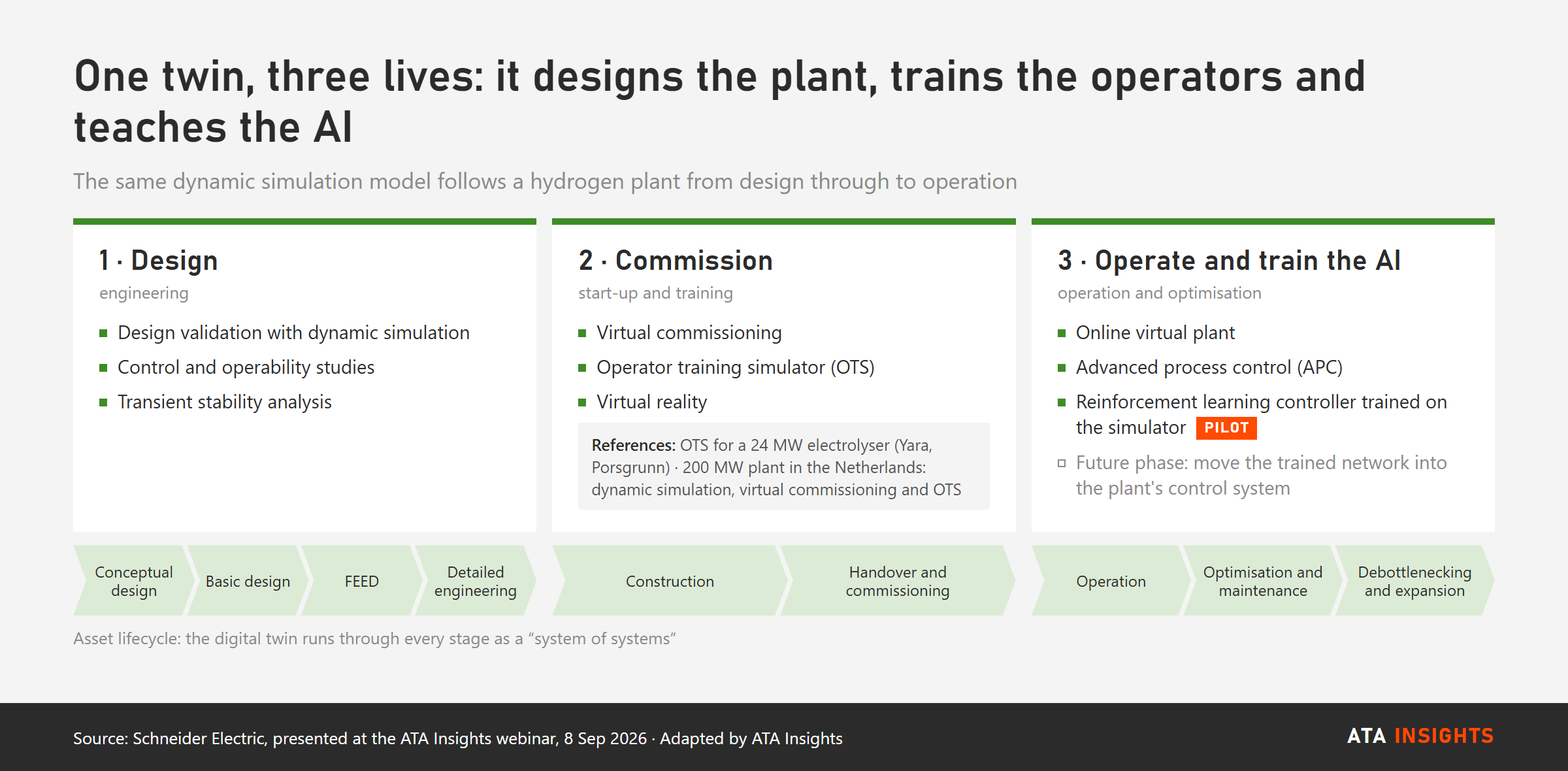The height and width of the screenshot is (771, 1568).
Task: Select the Handover and commissioning stage
Action: tap(898, 581)
